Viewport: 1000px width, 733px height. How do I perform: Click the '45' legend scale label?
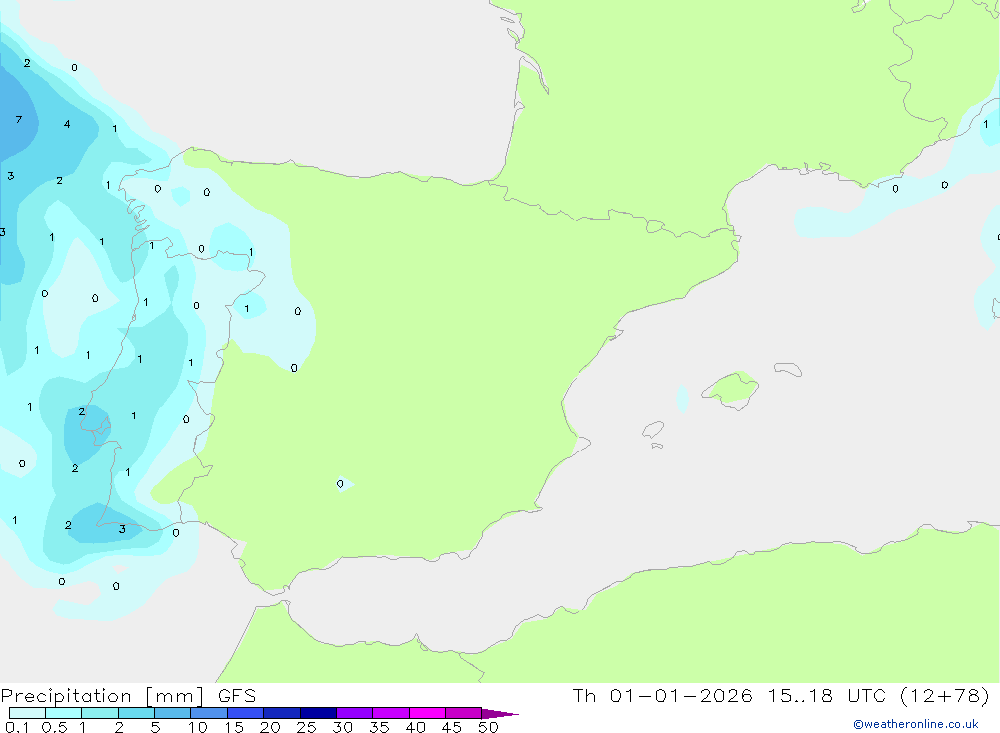click(x=452, y=727)
